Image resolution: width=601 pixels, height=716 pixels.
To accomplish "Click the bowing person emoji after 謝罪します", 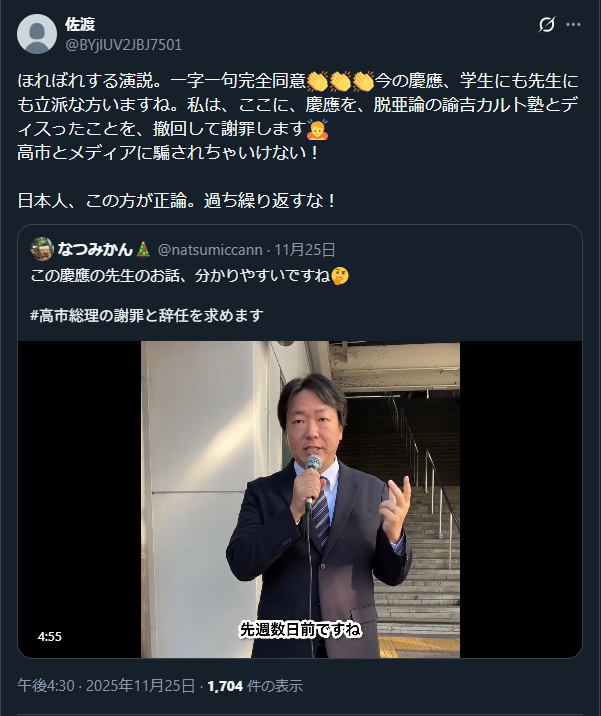I will (x=317, y=129).
